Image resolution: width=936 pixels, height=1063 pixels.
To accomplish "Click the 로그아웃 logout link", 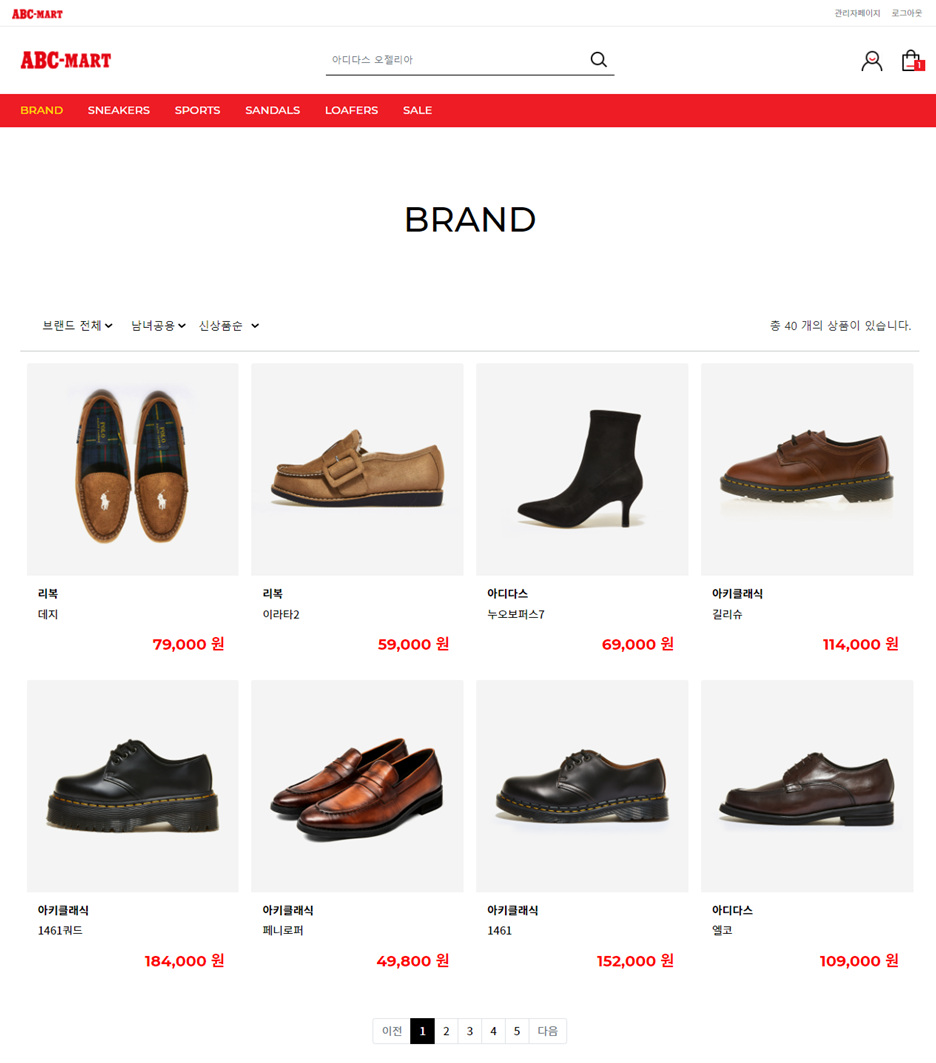I will (x=906, y=13).
